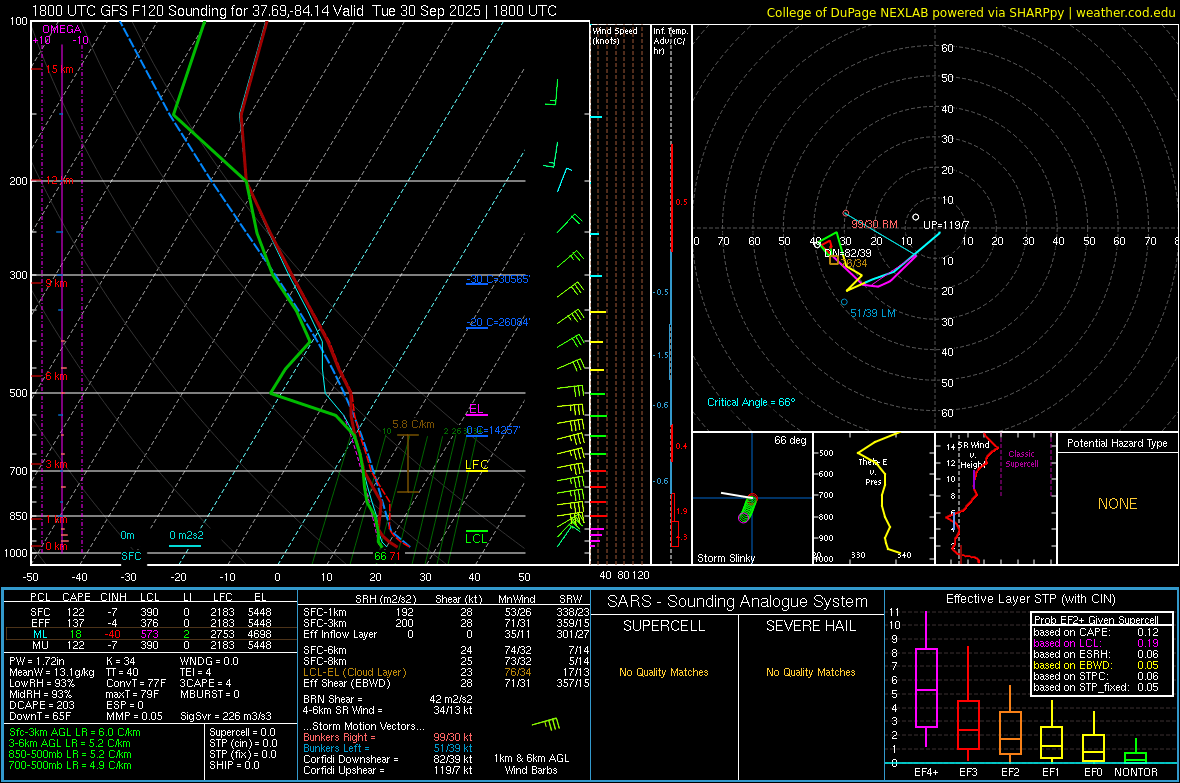Click 'Sfc-3km AGL LR = 6.0 C/km' row
1180x783 pixels.
pyautogui.click(x=75, y=732)
